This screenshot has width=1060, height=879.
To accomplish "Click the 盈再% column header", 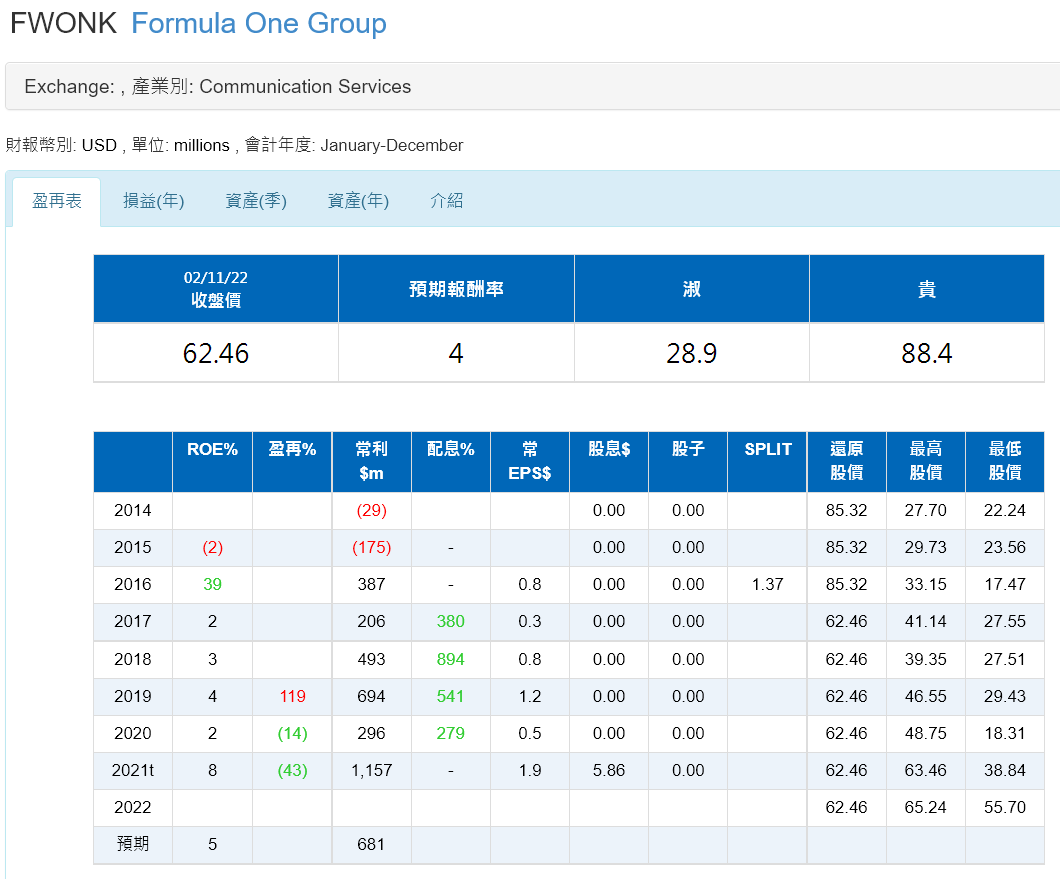I will pos(292,462).
